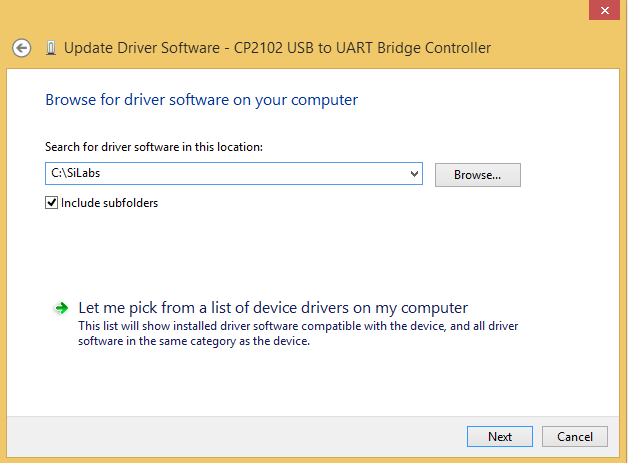Click the USB device icon in the title
629x463 pixels.
click(51, 48)
